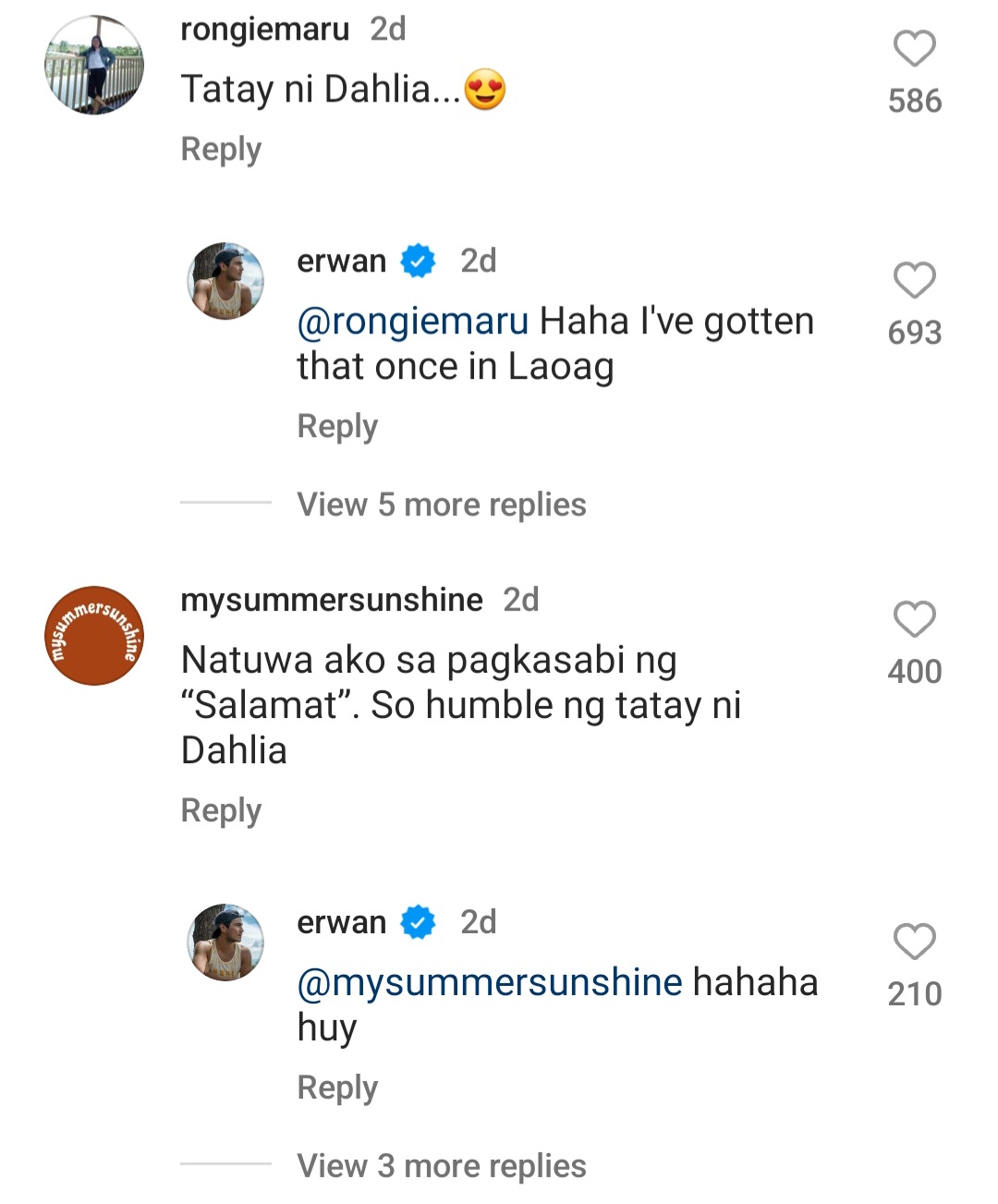Open erwan's profile photo beside his reply
The width and height of the screenshot is (998, 1204).
[225, 280]
